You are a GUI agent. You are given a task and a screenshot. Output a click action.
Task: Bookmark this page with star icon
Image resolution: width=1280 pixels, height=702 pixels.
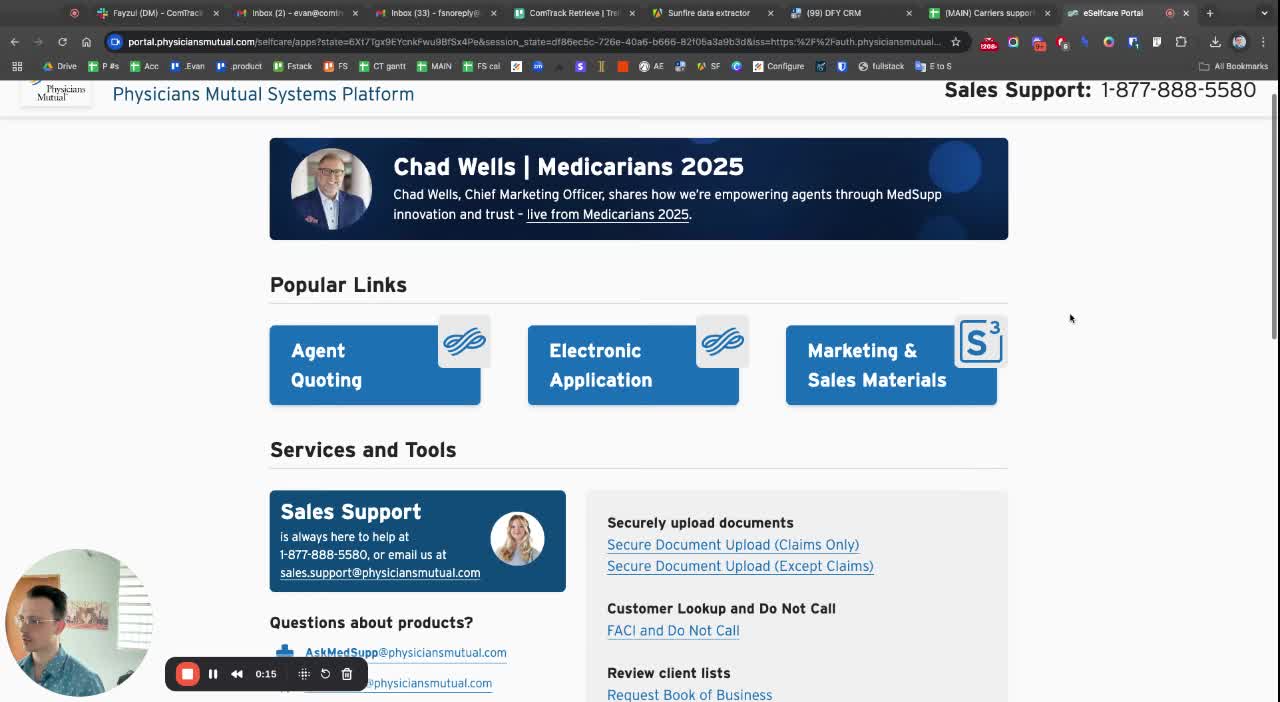(956, 42)
